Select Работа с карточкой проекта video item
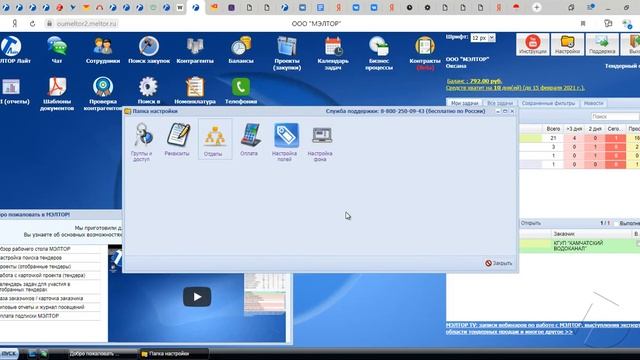This screenshot has width=640, height=360. [50, 276]
